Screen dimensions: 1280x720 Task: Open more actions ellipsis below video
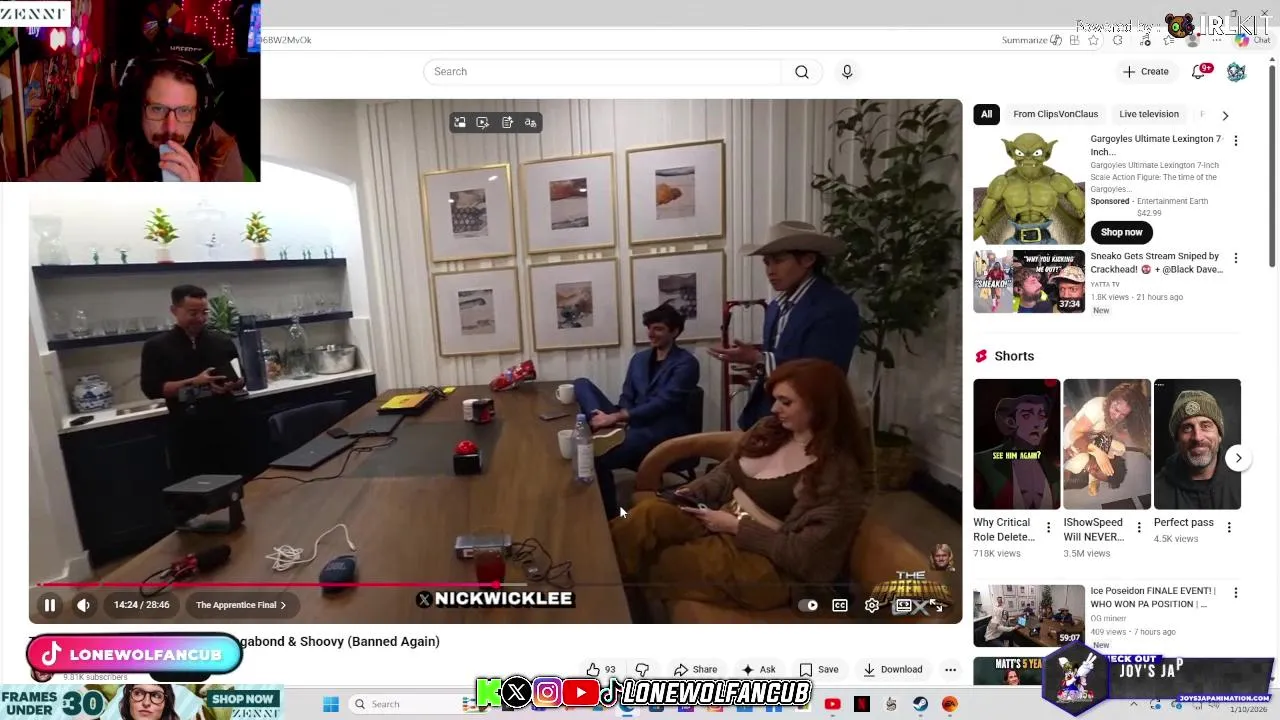pyautogui.click(x=950, y=669)
